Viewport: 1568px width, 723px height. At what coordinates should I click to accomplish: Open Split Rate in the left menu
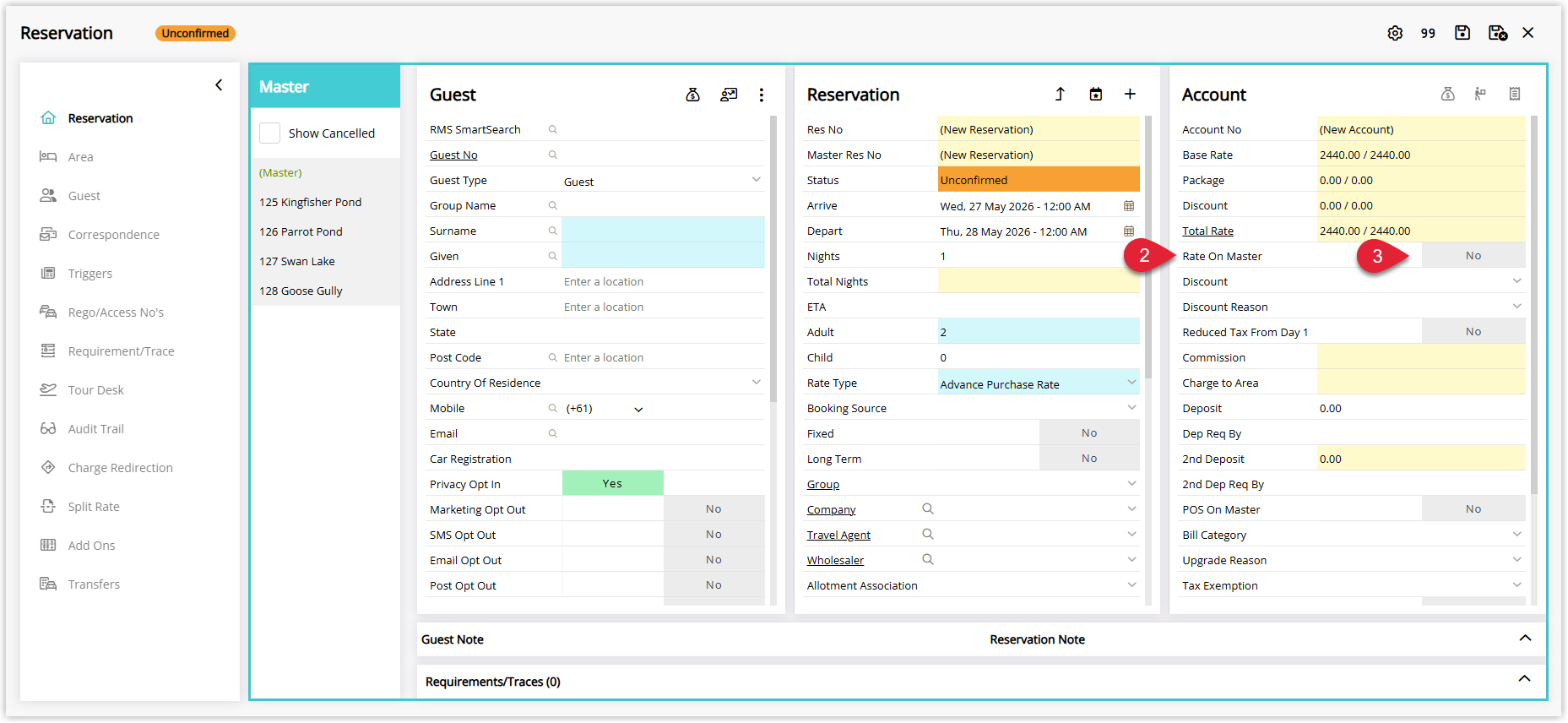[79, 507]
